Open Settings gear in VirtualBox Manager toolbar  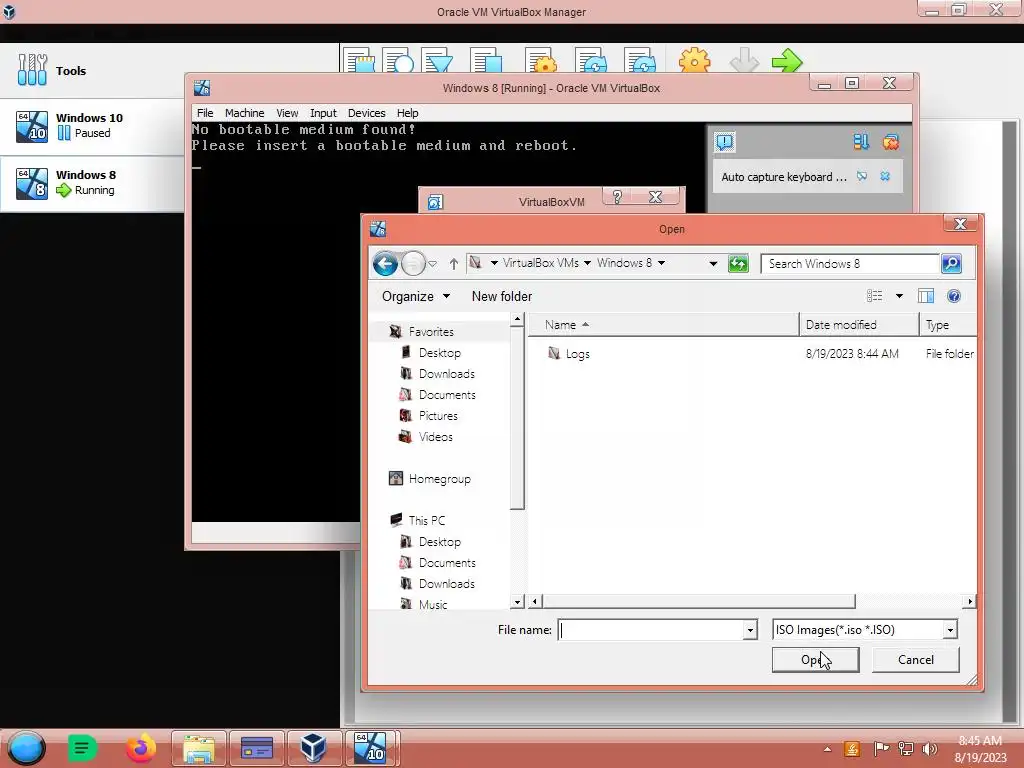pos(694,61)
